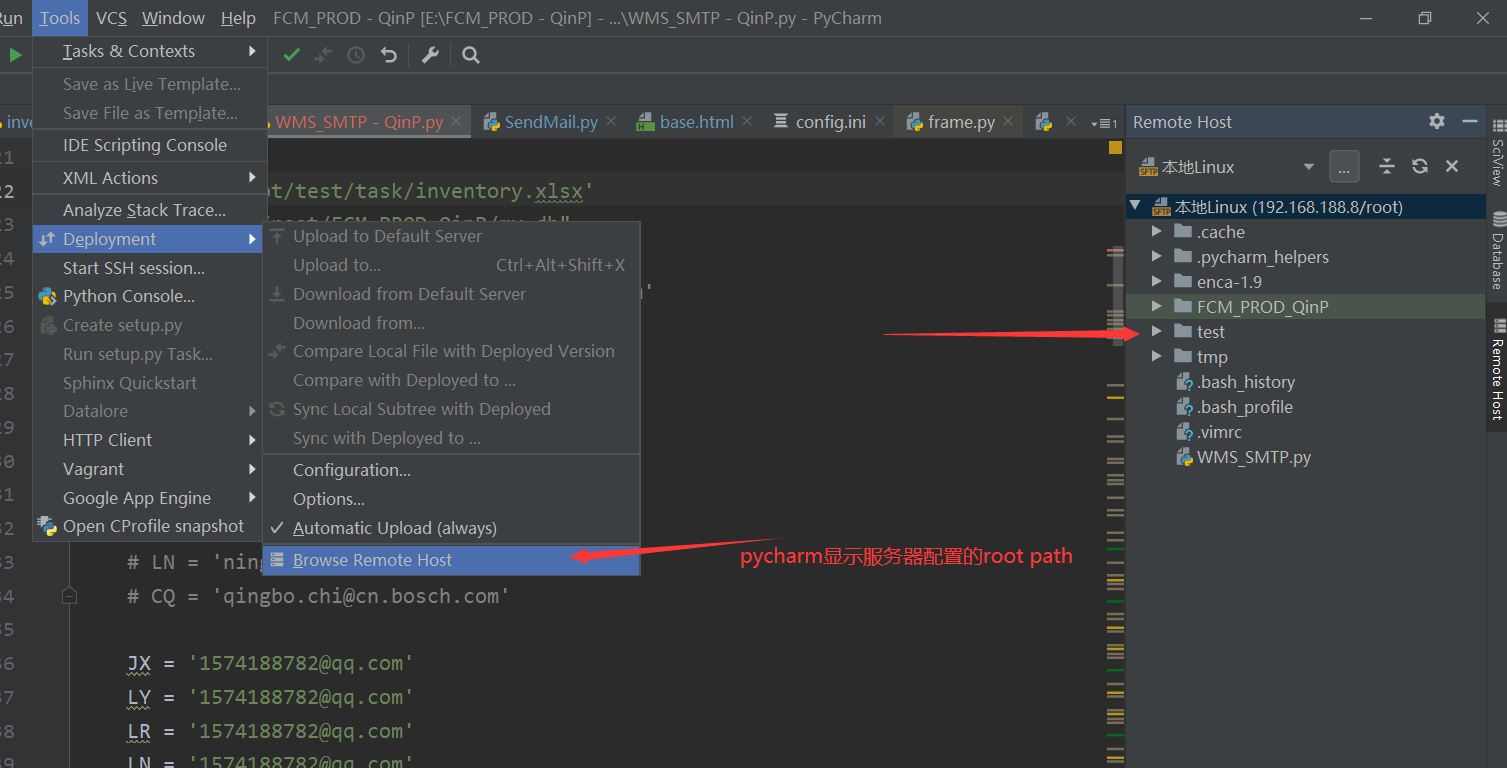Open Tasks & Contexts submenu

pyautogui.click(x=150, y=51)
